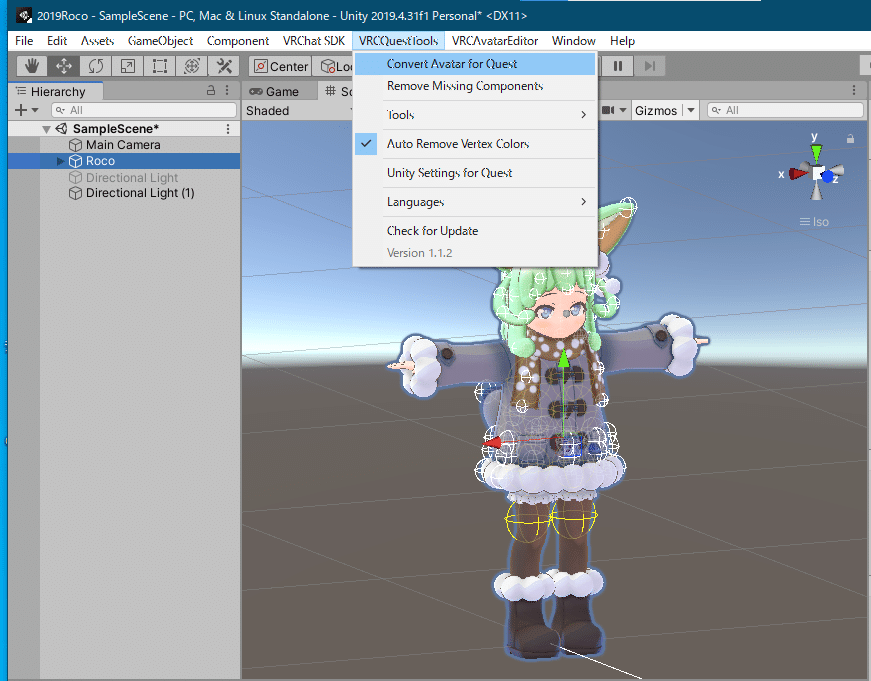This screenshot has height=681, width=871.
Task: Switch to the Hierarchy tab
Action: pos(56,91)
